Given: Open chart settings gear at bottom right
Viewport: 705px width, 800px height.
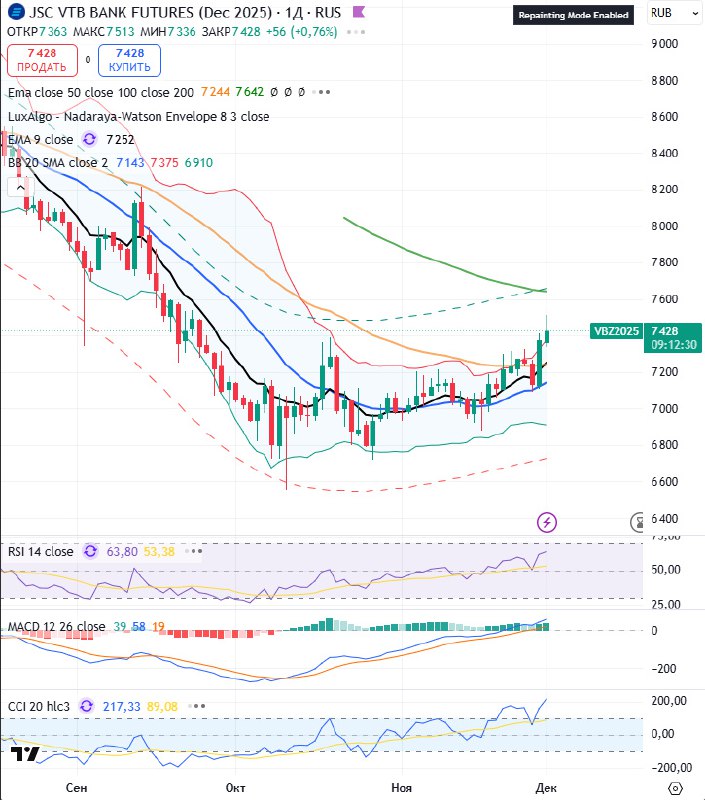Looking at the screenshot, I should pos(677,788).
